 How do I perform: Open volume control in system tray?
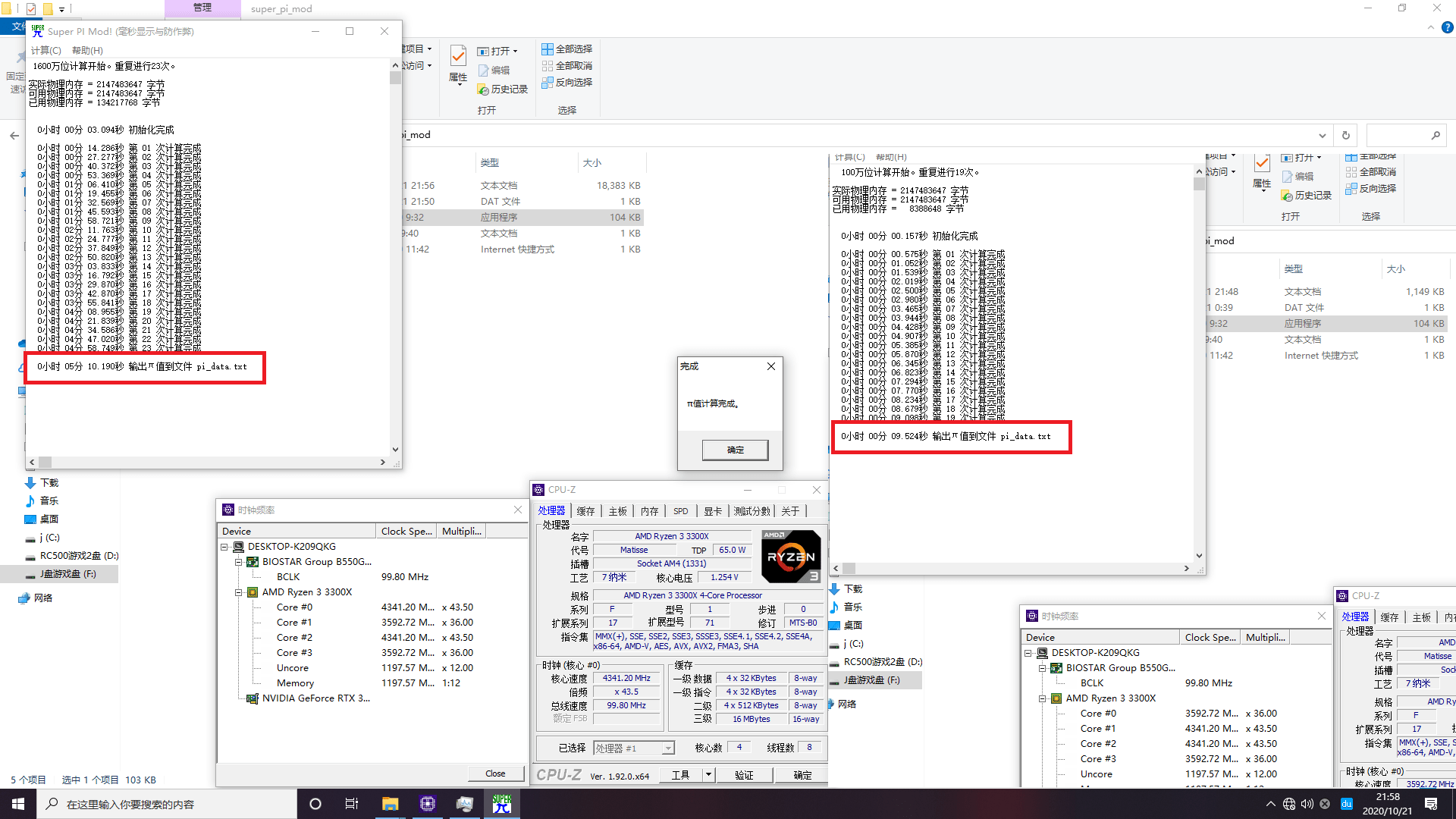[1307, 804]
